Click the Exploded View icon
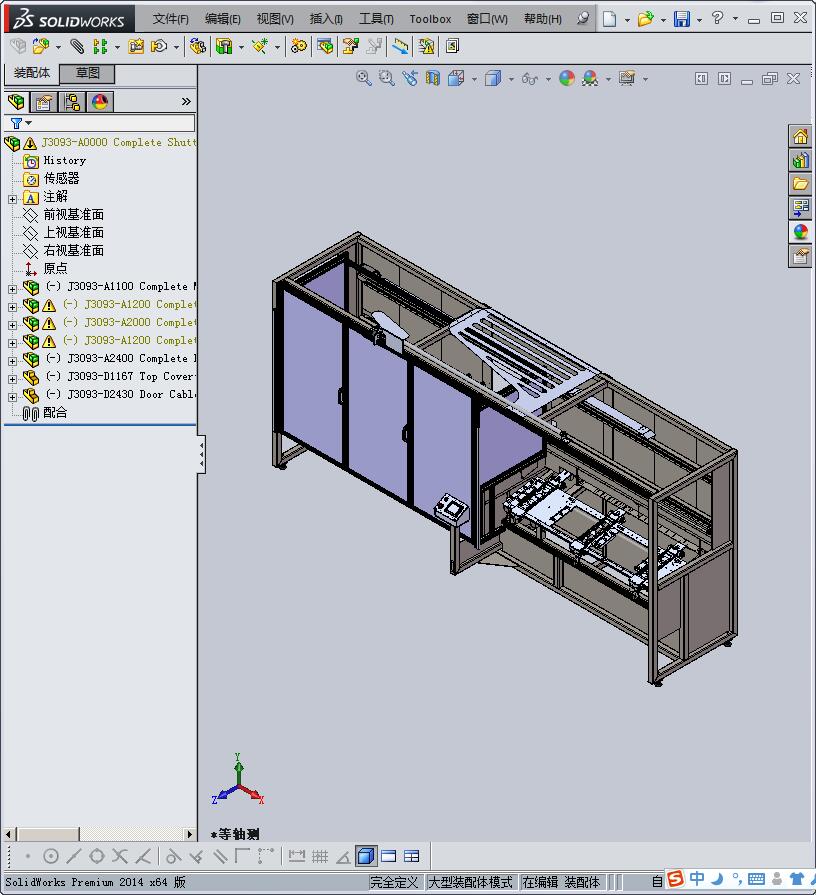The height and width of the screenshot is (895, 816). 350,46
